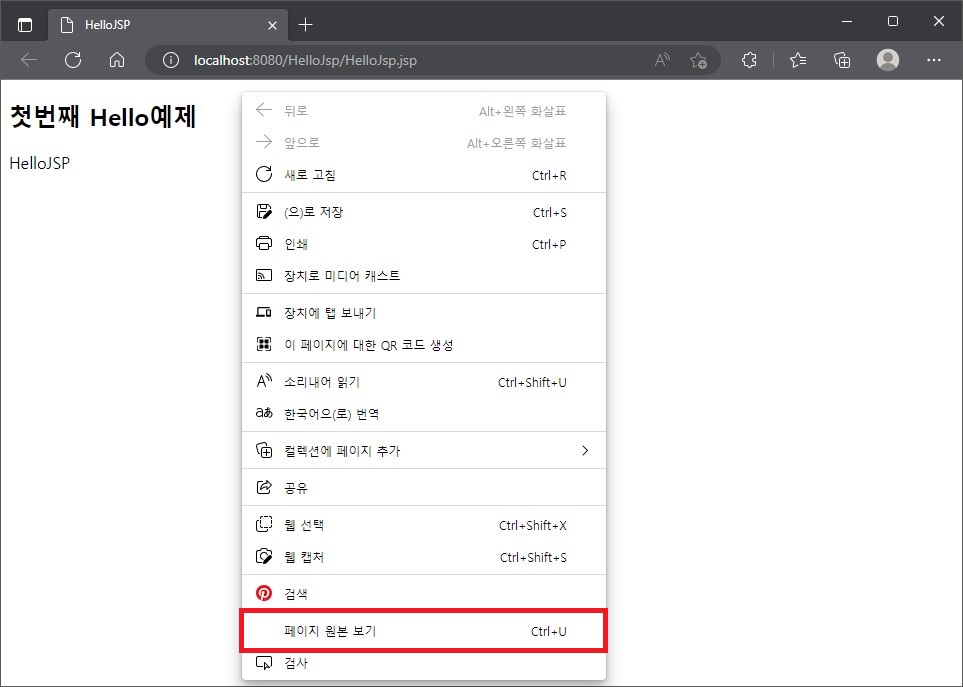View site information icon in address bar

pos(171,60)
